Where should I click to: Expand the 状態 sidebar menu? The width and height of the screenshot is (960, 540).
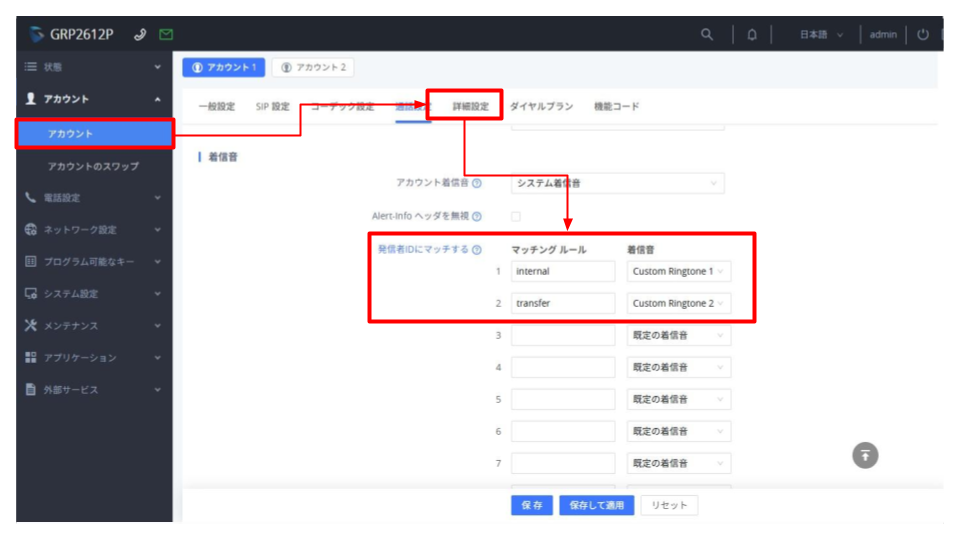157,67
